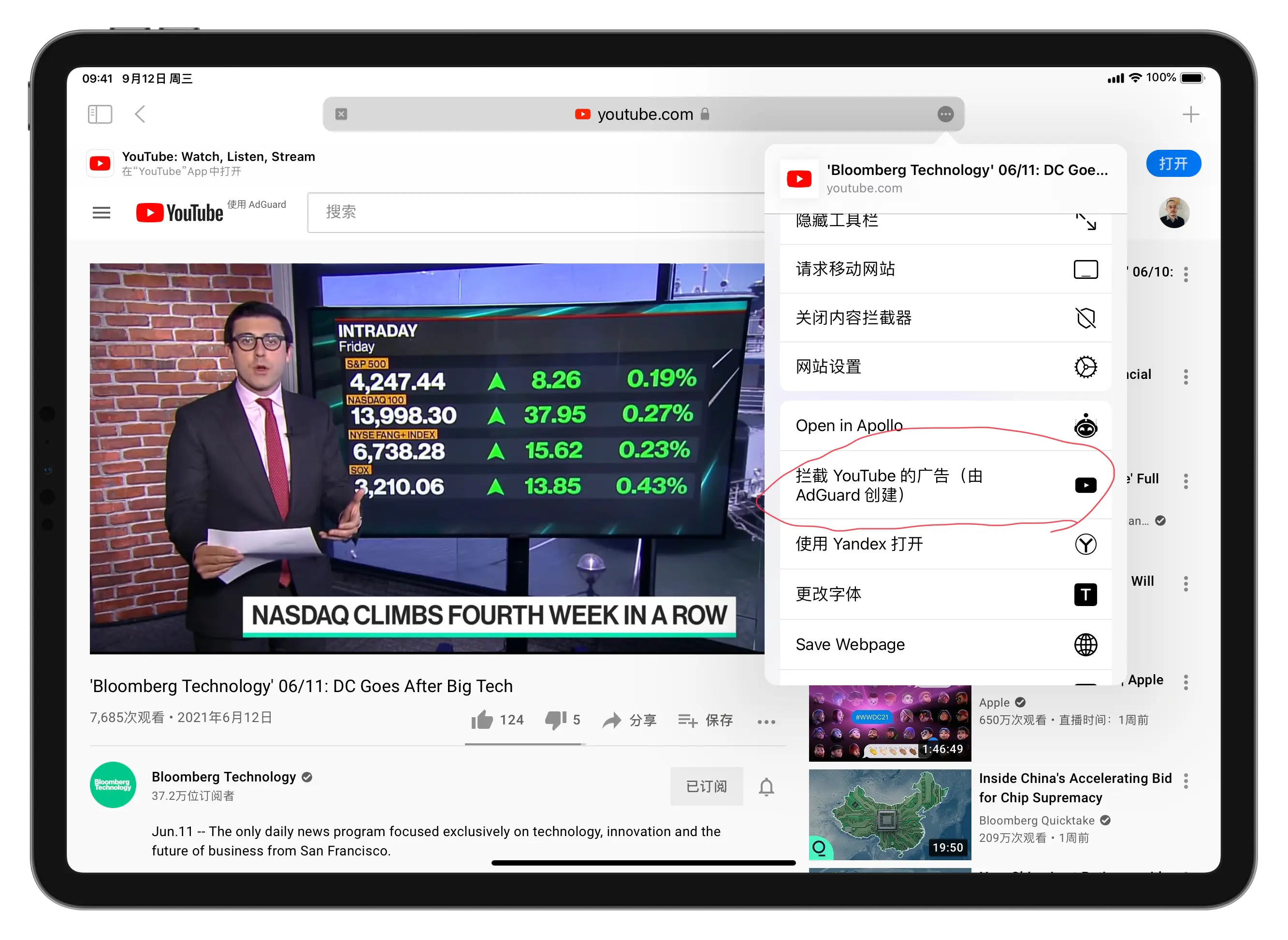Select 更改字体 menu entry
This screenshot has width=1288, height=940.
tap(945, 594)
